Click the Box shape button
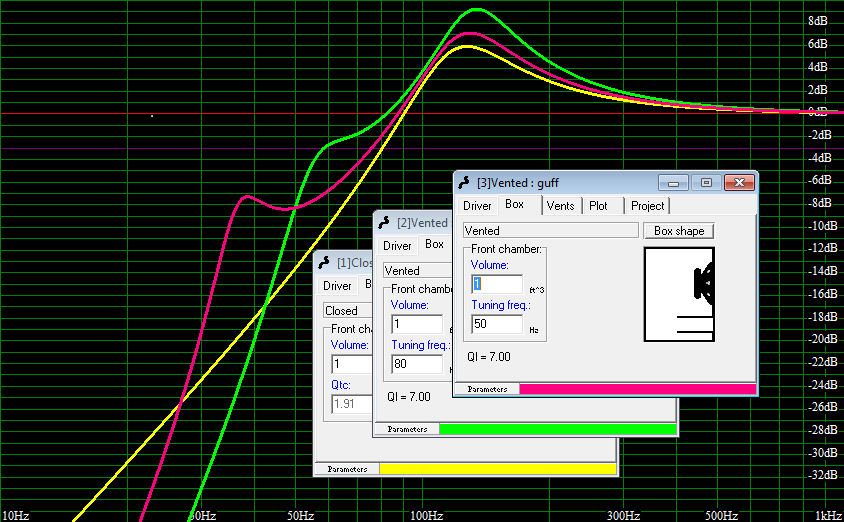This screenshot has height=522, width=844. coord(679,231)
